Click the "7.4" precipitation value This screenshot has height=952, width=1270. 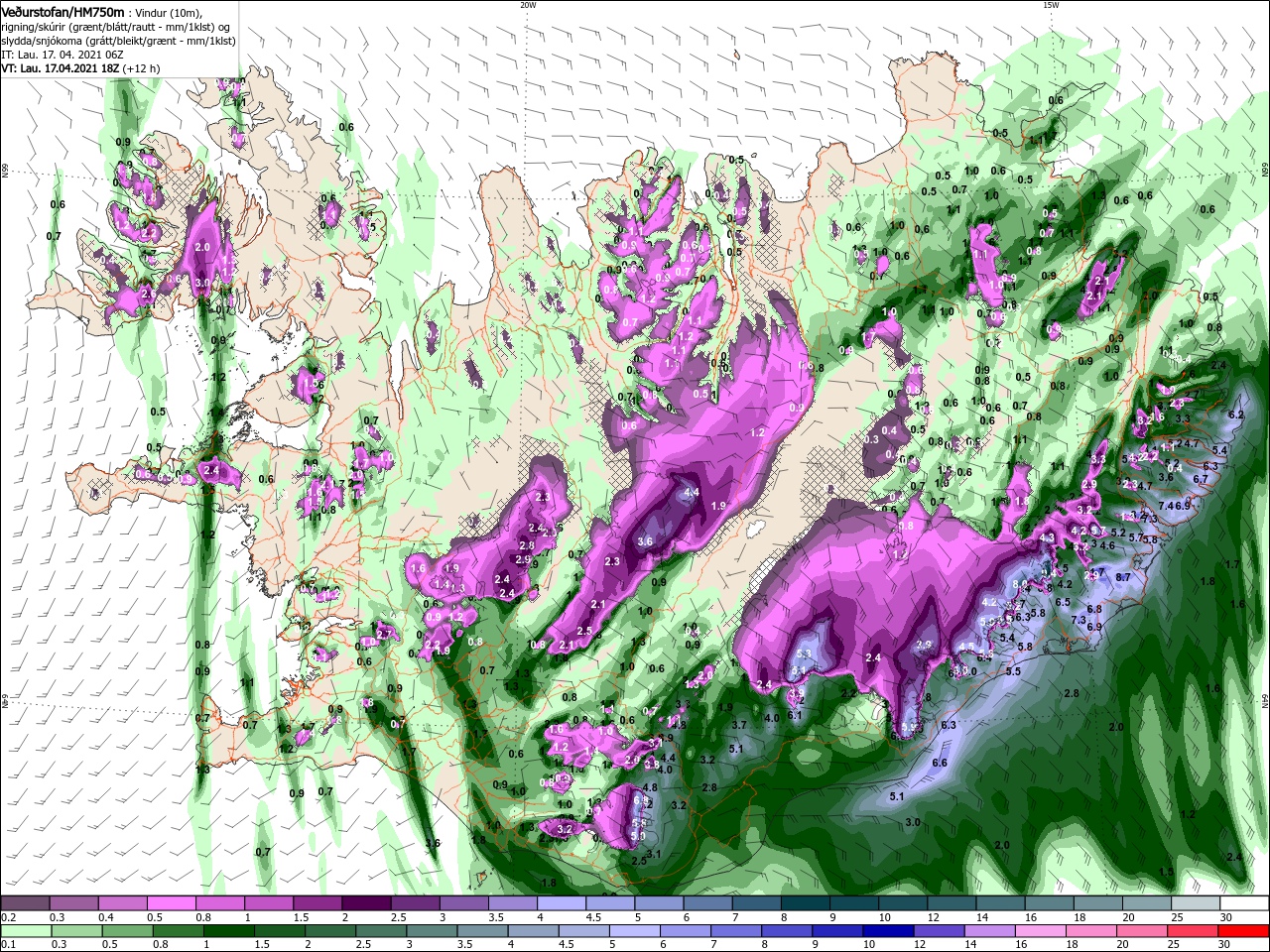pyautogui.click(x=1165, y=506)
